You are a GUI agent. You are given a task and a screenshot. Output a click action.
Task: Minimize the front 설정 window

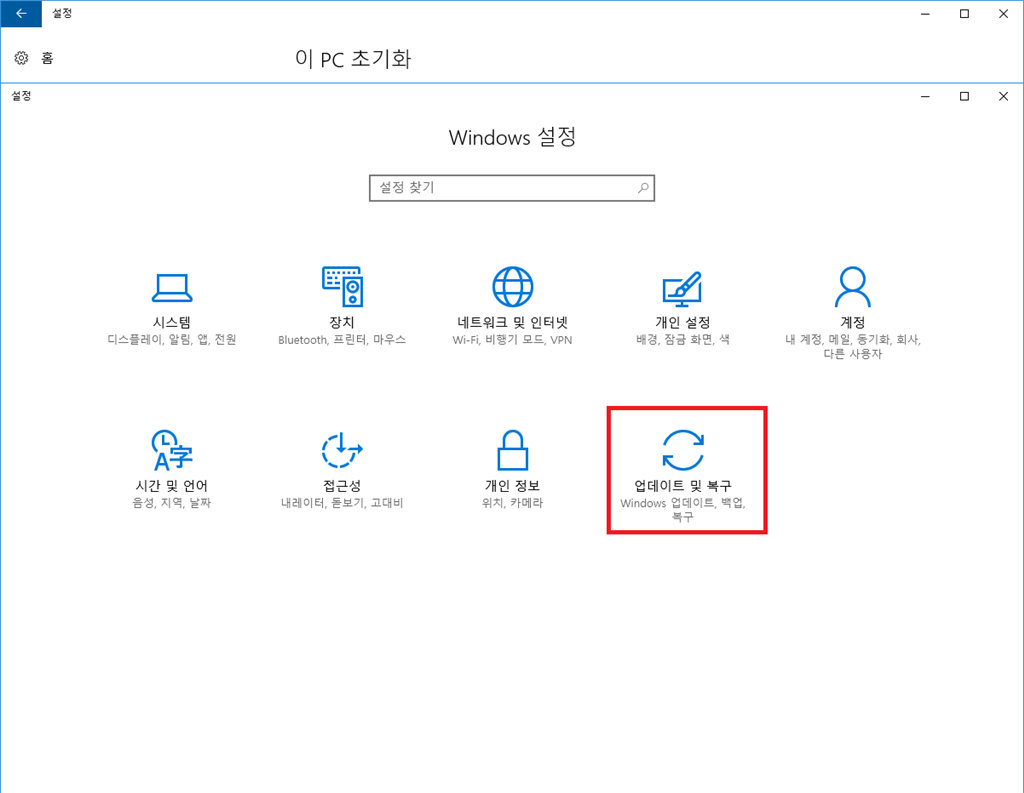[x=925, y=97]
